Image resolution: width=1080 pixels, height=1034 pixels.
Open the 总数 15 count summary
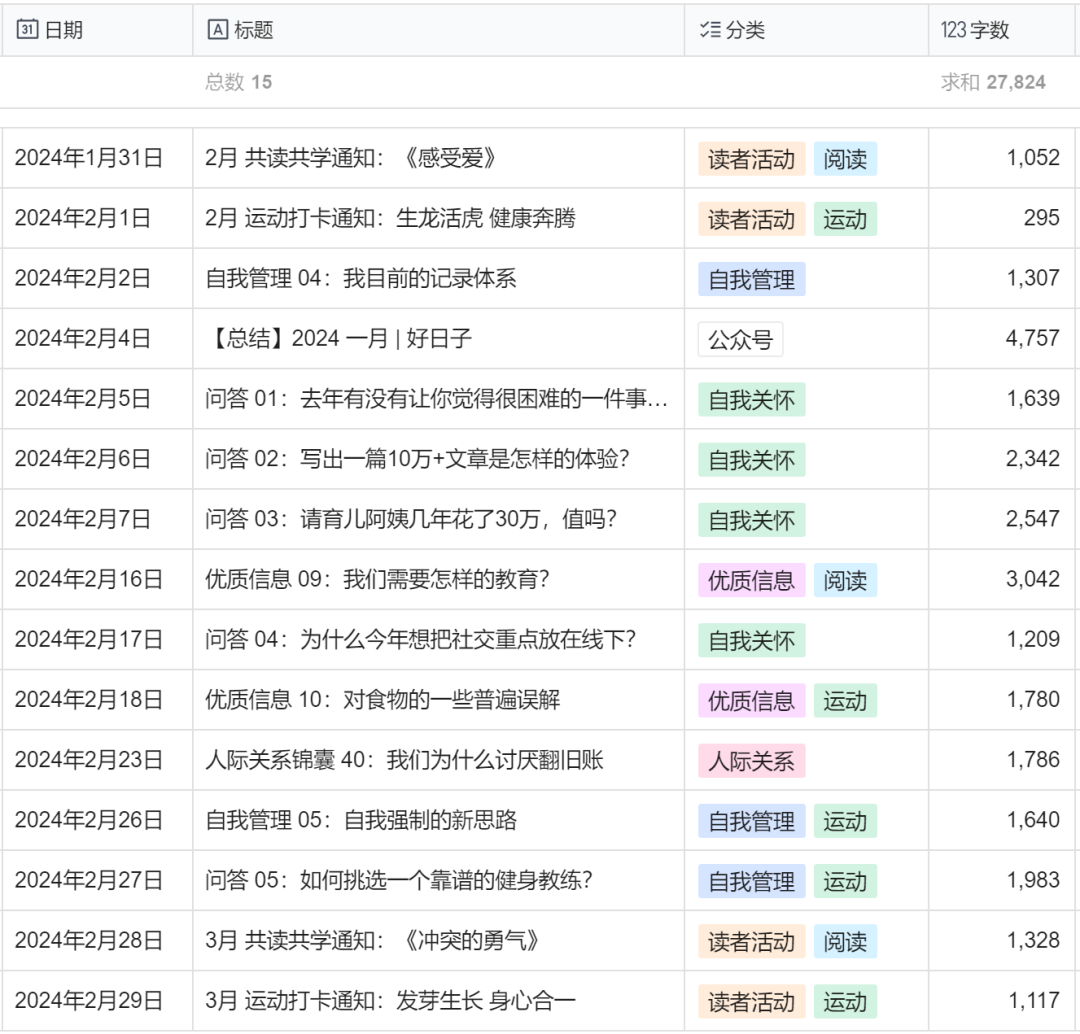238,83
